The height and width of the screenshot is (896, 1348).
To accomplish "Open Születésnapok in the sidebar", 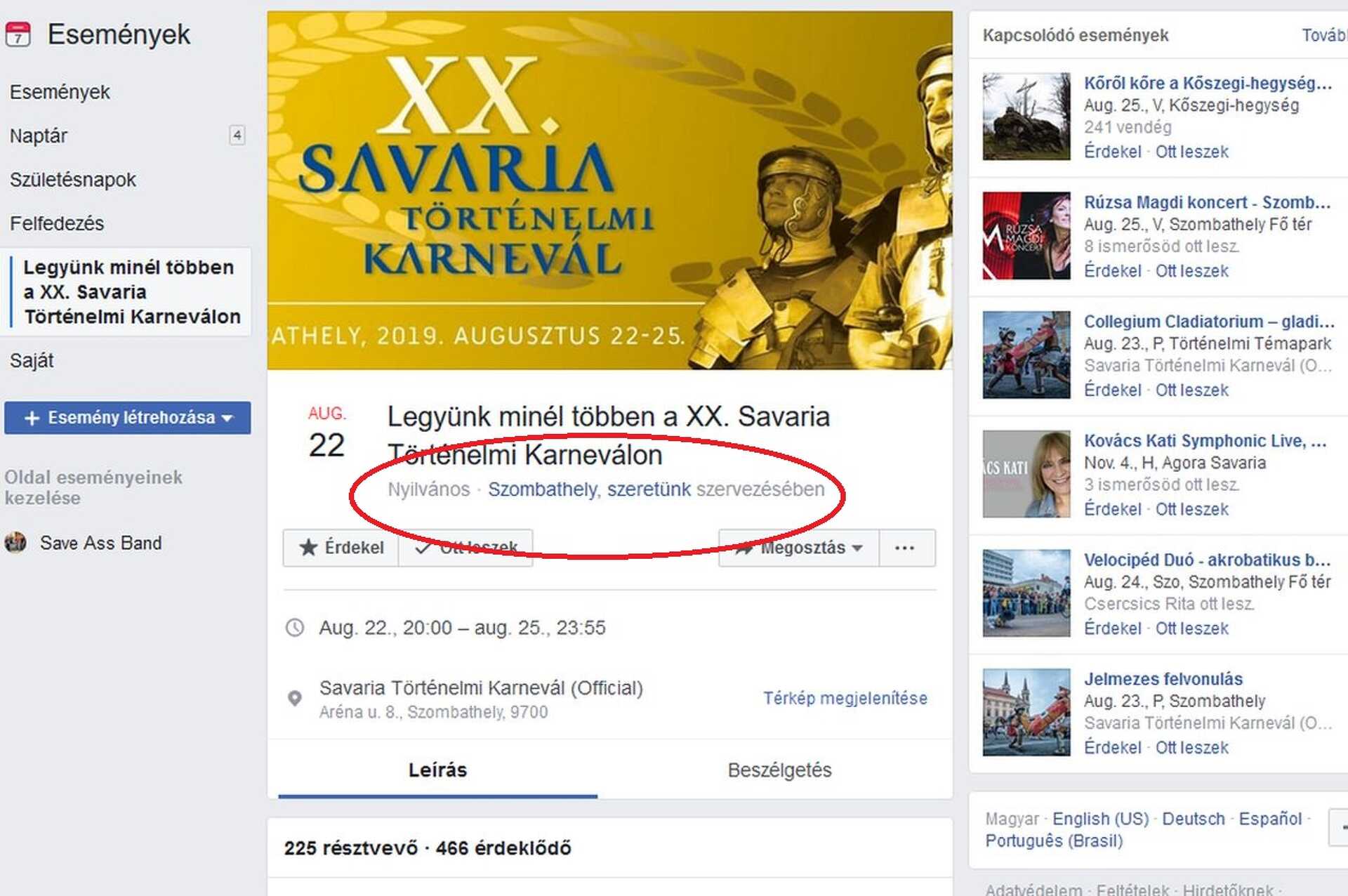I will click(x=73, y=180).
